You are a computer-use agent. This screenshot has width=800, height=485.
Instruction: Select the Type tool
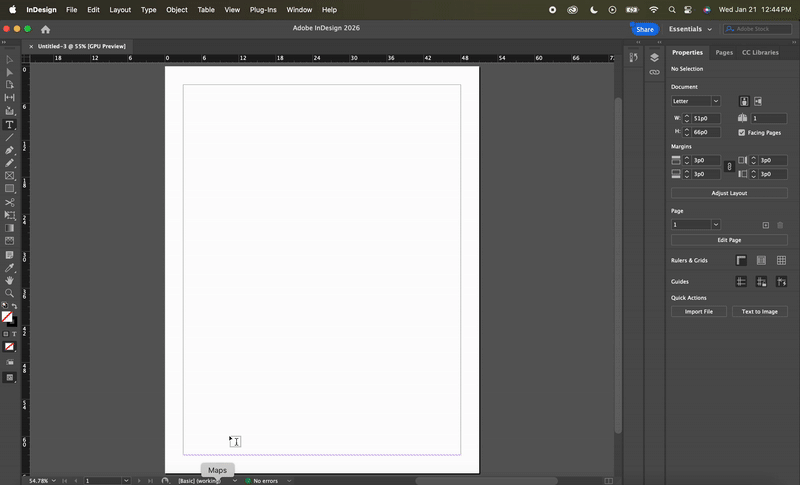[9, 124]
